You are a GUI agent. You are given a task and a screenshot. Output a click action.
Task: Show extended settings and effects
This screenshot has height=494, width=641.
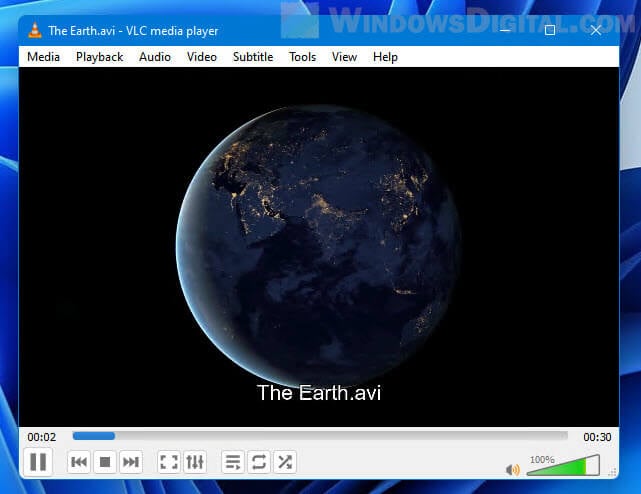(x=195, y=462)
